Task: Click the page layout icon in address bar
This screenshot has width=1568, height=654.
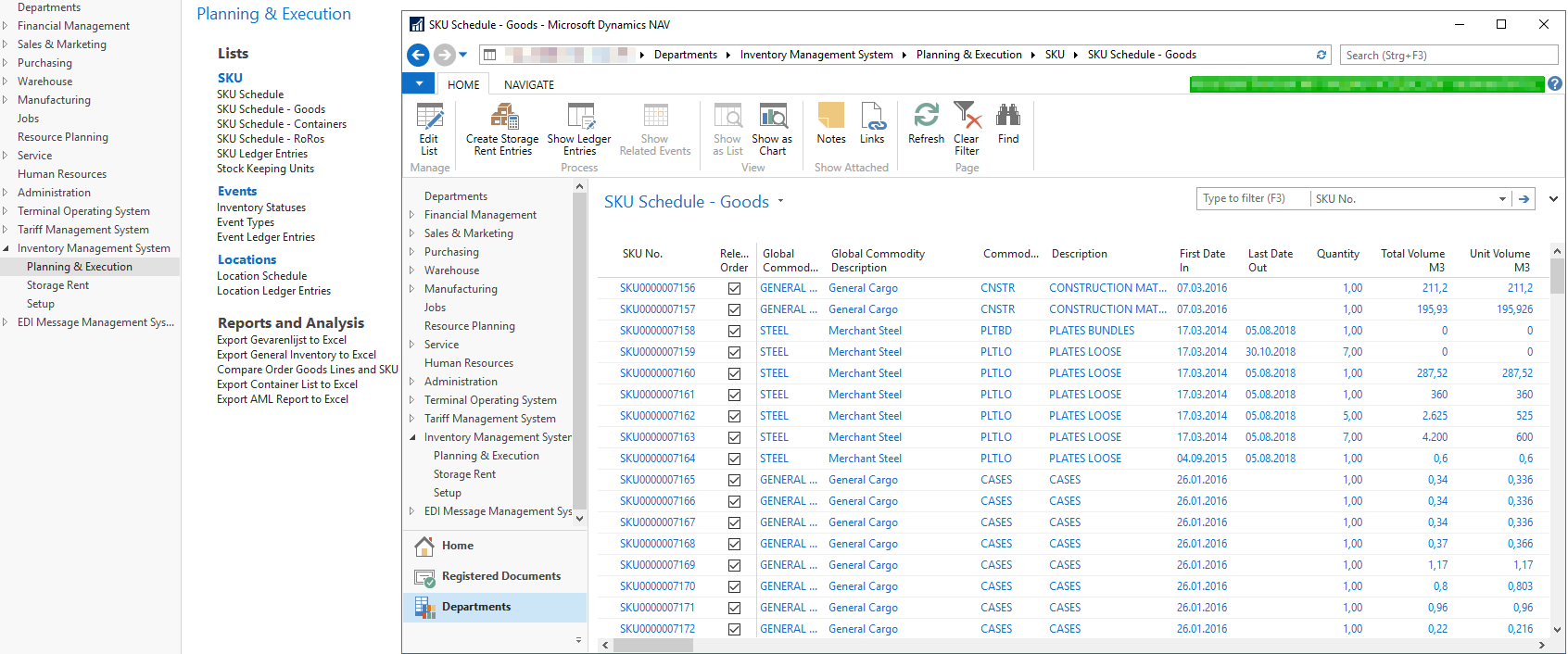Action: [x=490, y=55]
